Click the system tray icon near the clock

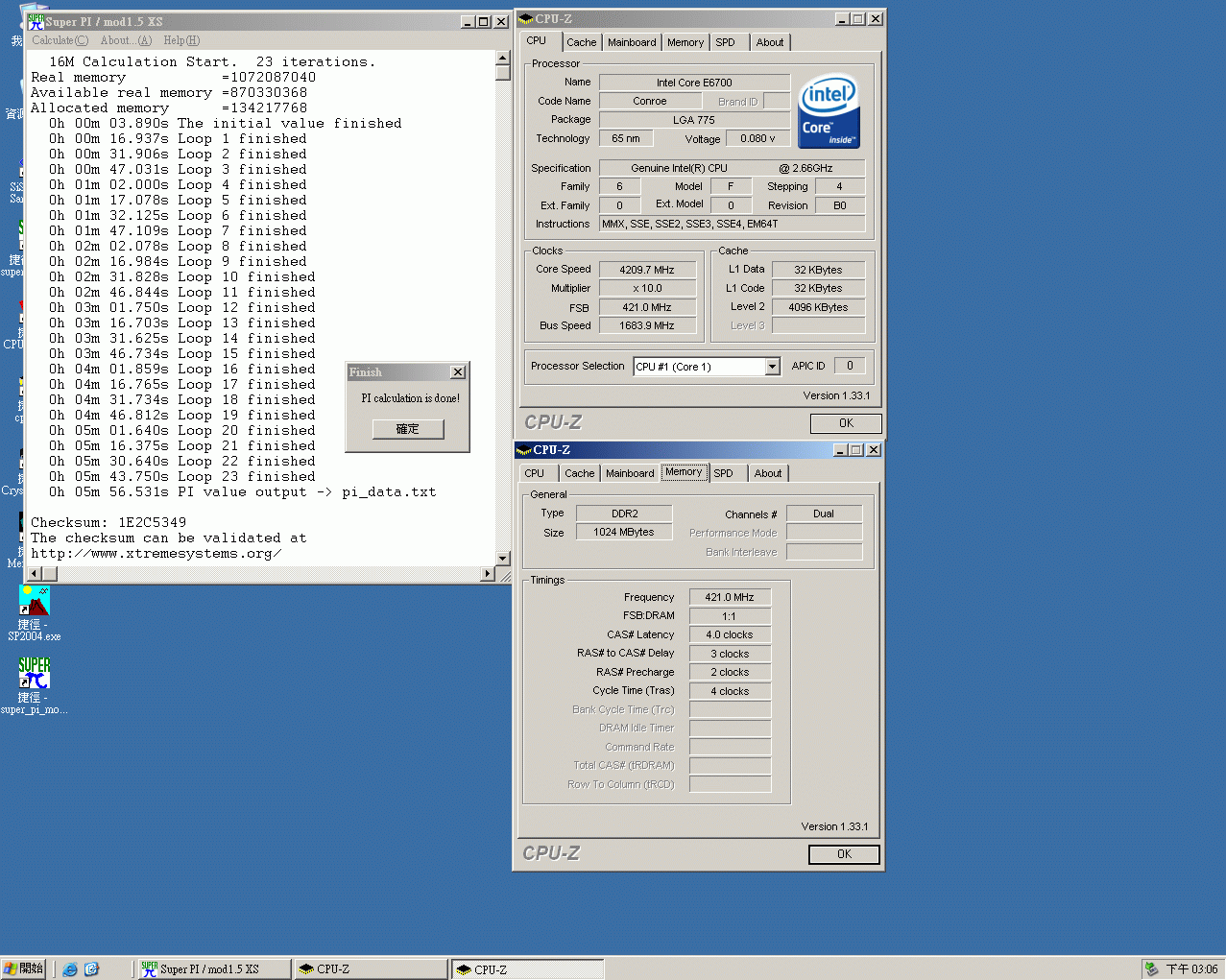tap(1151, 969)
